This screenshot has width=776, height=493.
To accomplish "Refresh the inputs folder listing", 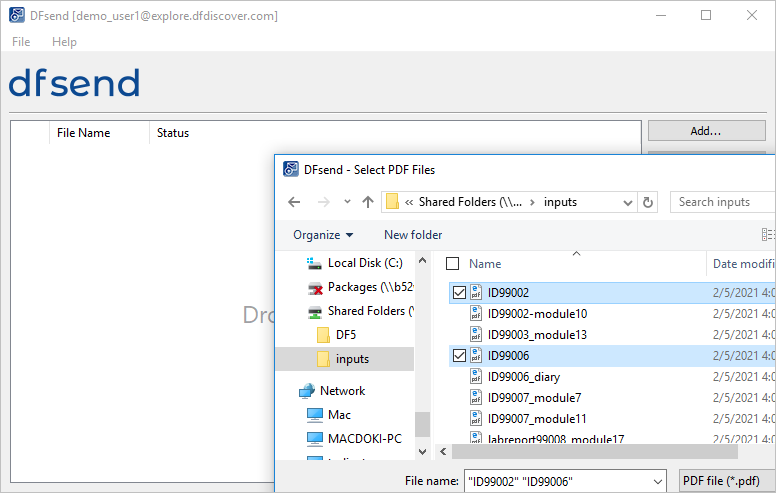I will pyautogui.click(x=647, y=202).
